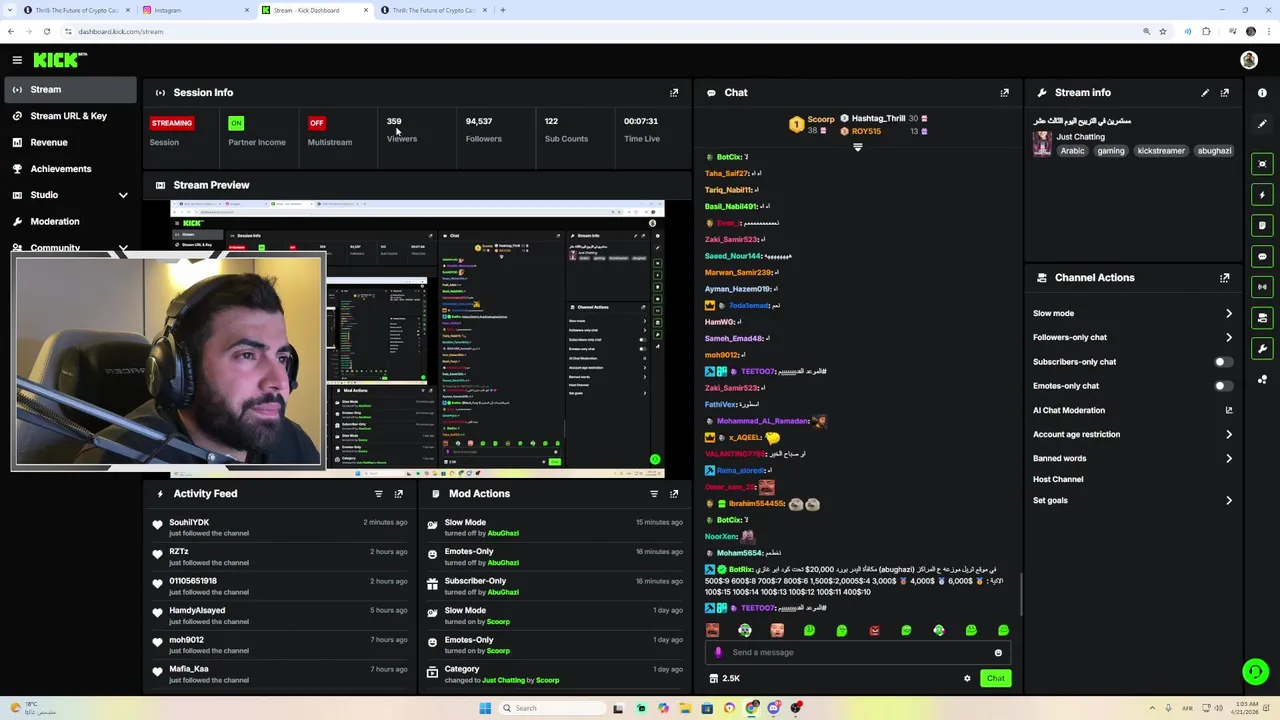The height and width of the screenshot is (720, 1280).
Task: Open SouhilYDK in Activity Feed
Action: pyautogui.click(x=189, y=522)
